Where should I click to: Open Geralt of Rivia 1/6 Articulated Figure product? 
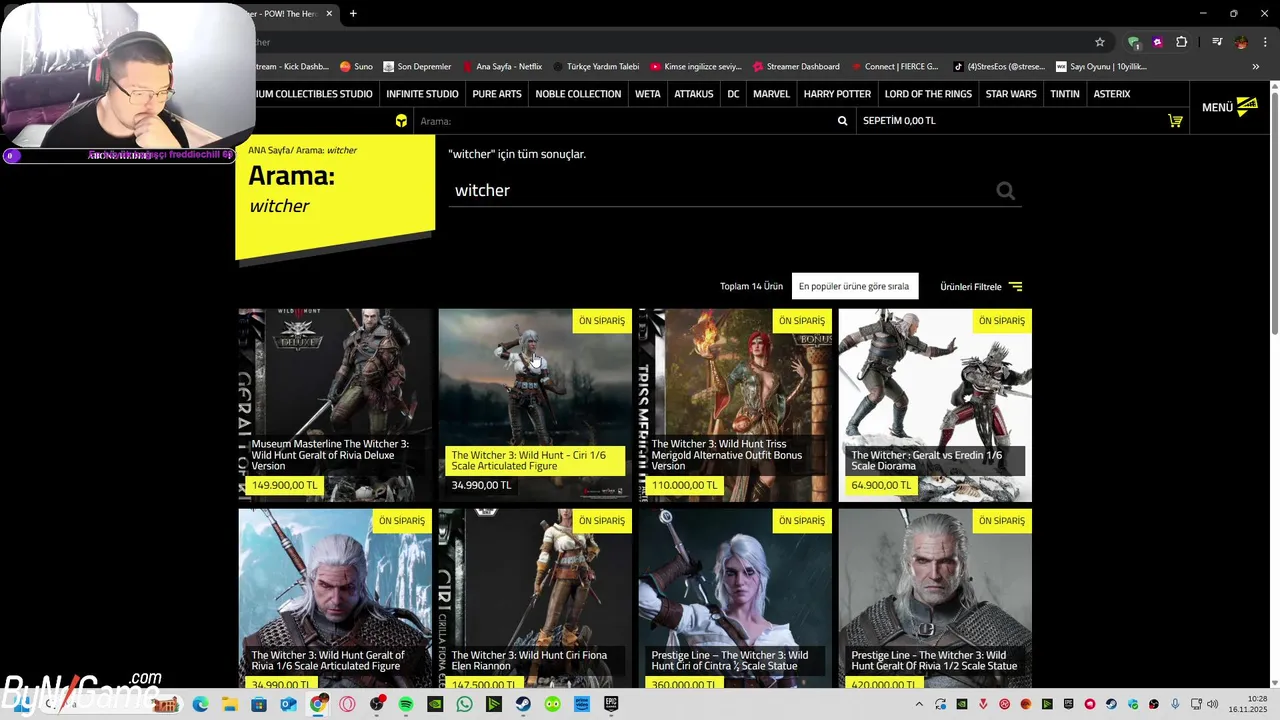335,599
